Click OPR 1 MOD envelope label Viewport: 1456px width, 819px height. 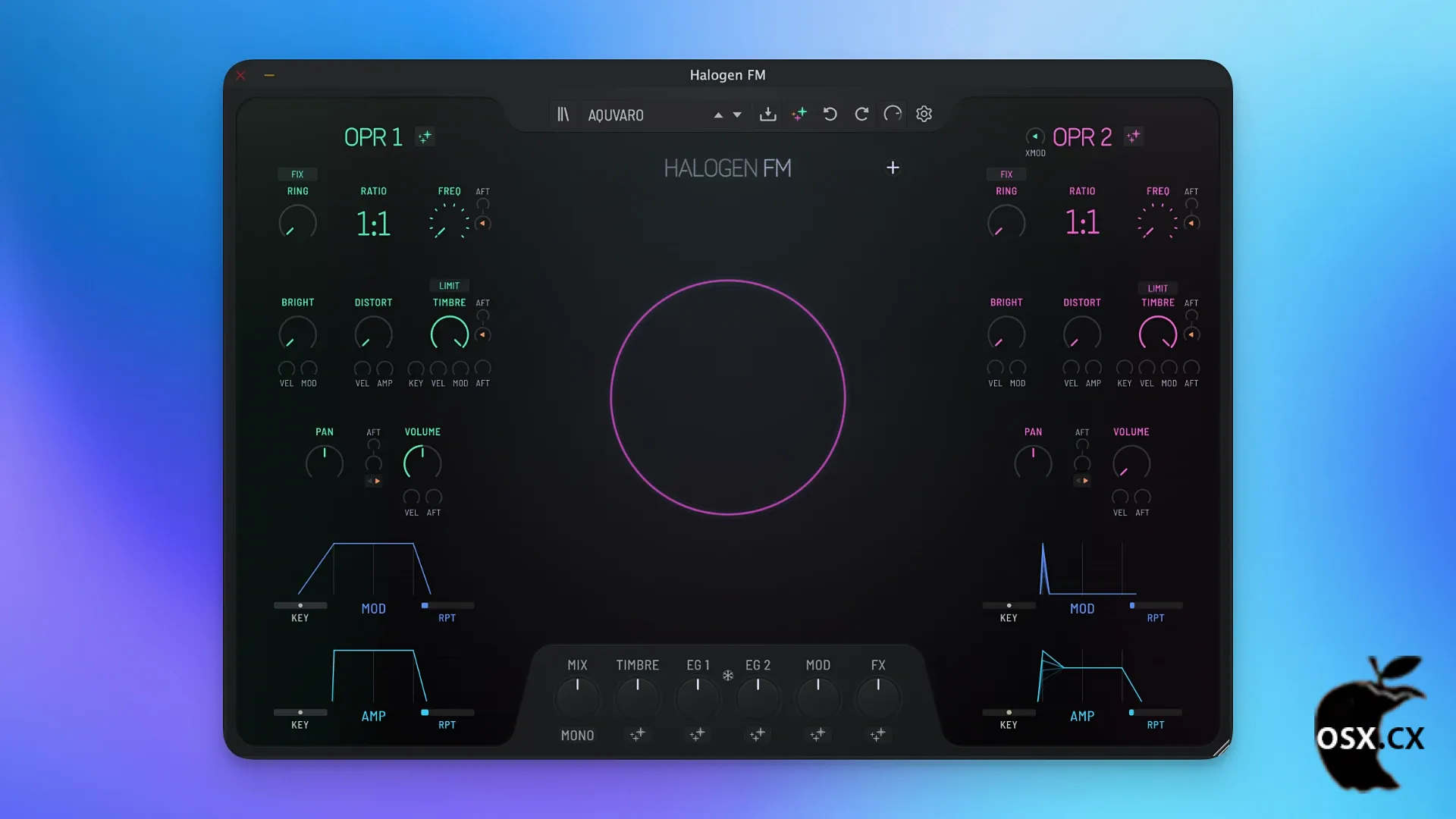[373, 609]
